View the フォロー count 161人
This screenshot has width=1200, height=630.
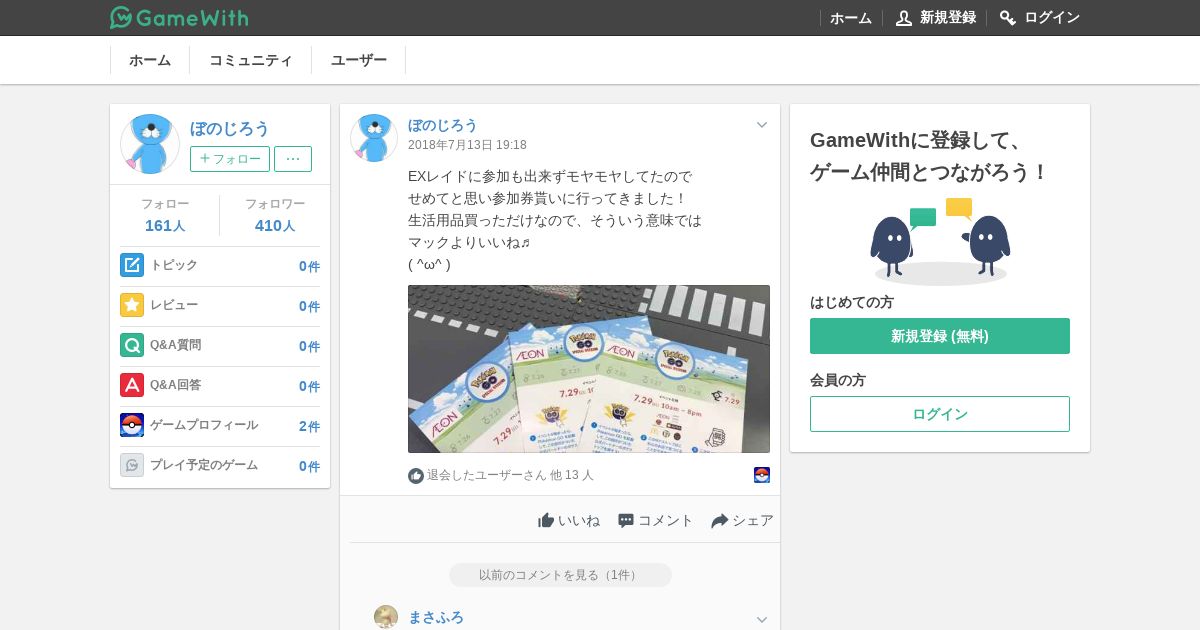coord(165,226)
